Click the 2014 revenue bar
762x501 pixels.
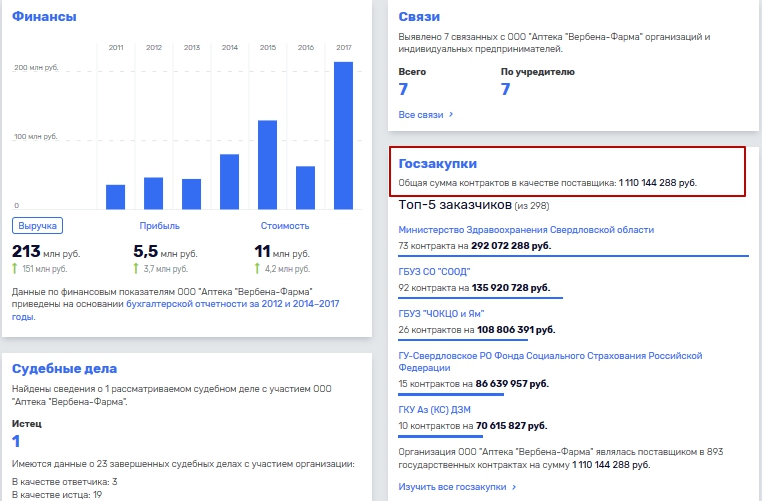point(229,182)
